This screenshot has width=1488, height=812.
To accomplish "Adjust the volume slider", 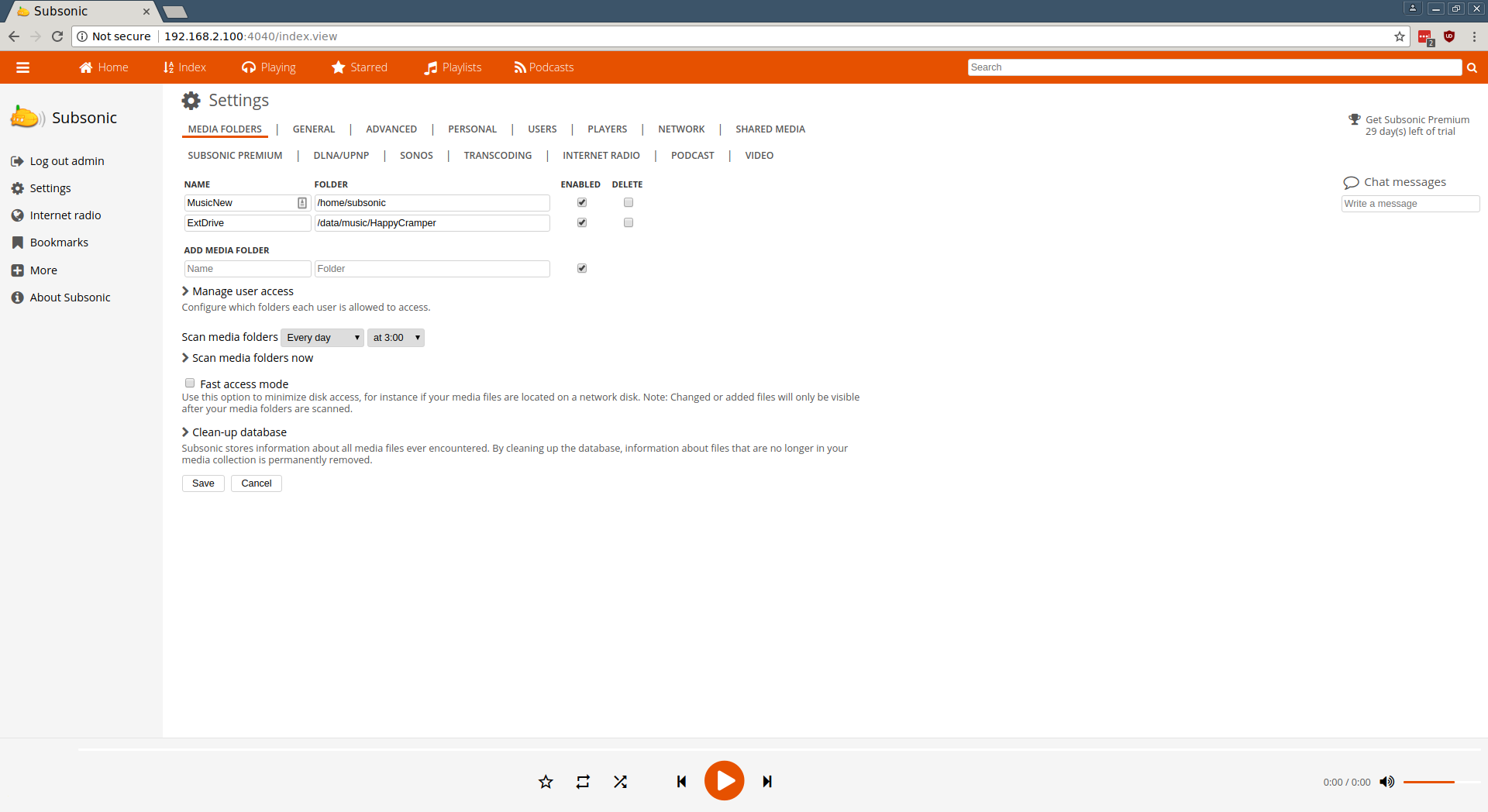I will click(1440, 783).
